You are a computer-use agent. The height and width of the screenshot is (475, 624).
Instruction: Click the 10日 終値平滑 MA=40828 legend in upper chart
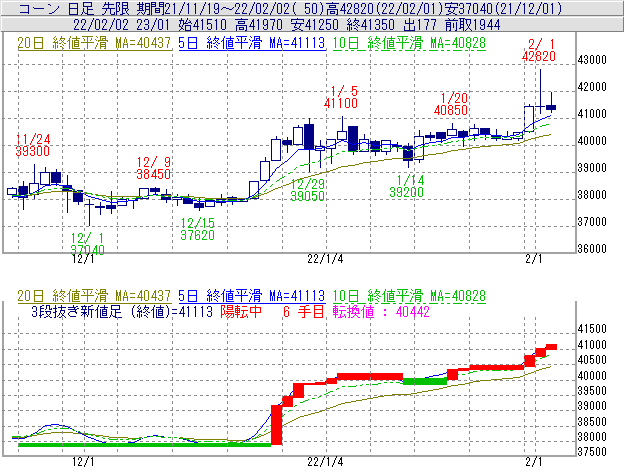409,43
